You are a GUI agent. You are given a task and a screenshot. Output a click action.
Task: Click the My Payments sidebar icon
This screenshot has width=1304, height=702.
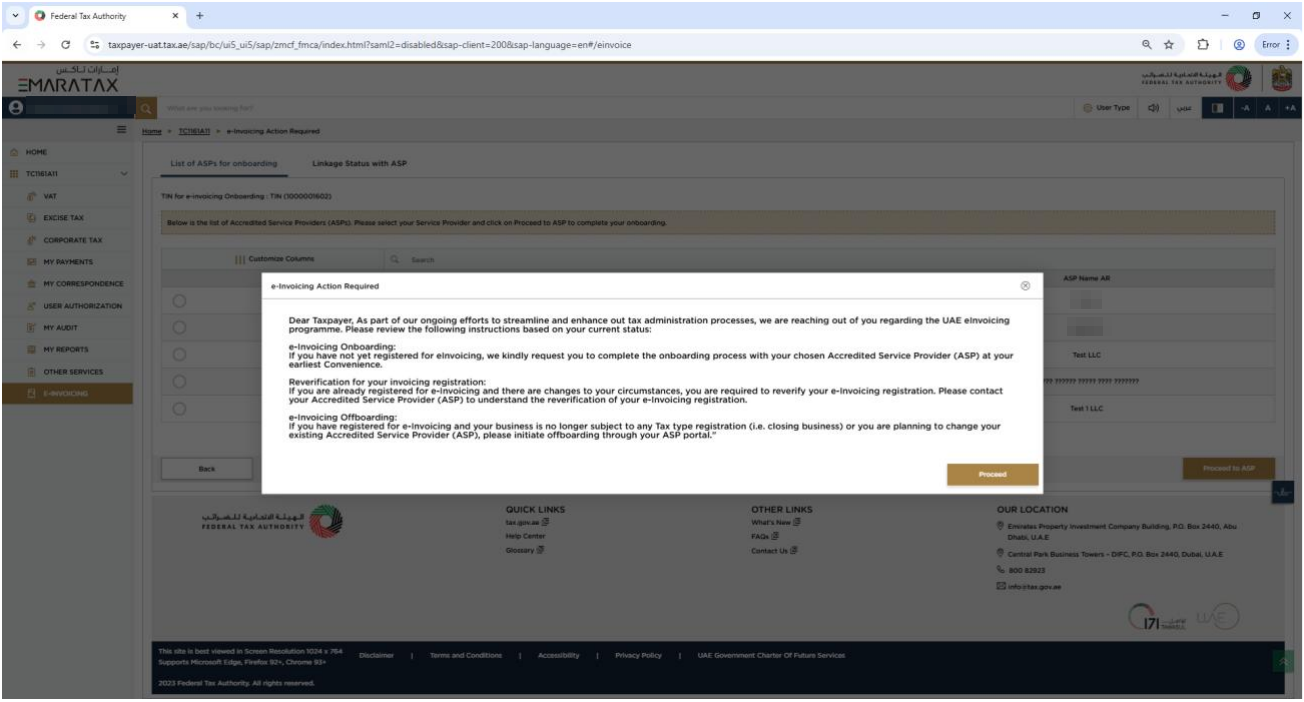pos(32,263)
